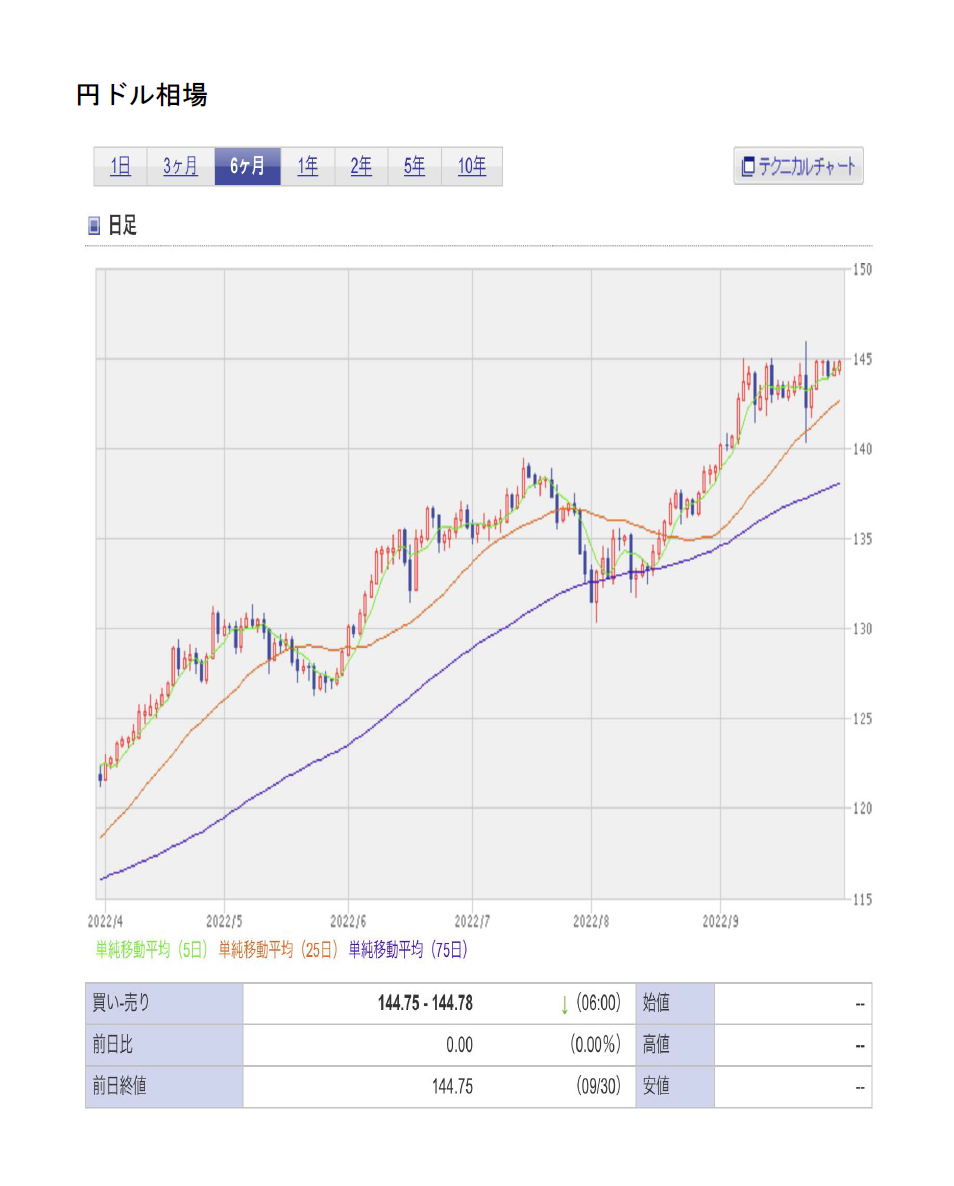
Task: Click the 買い-売り row header
Action: click(164, 1004)
